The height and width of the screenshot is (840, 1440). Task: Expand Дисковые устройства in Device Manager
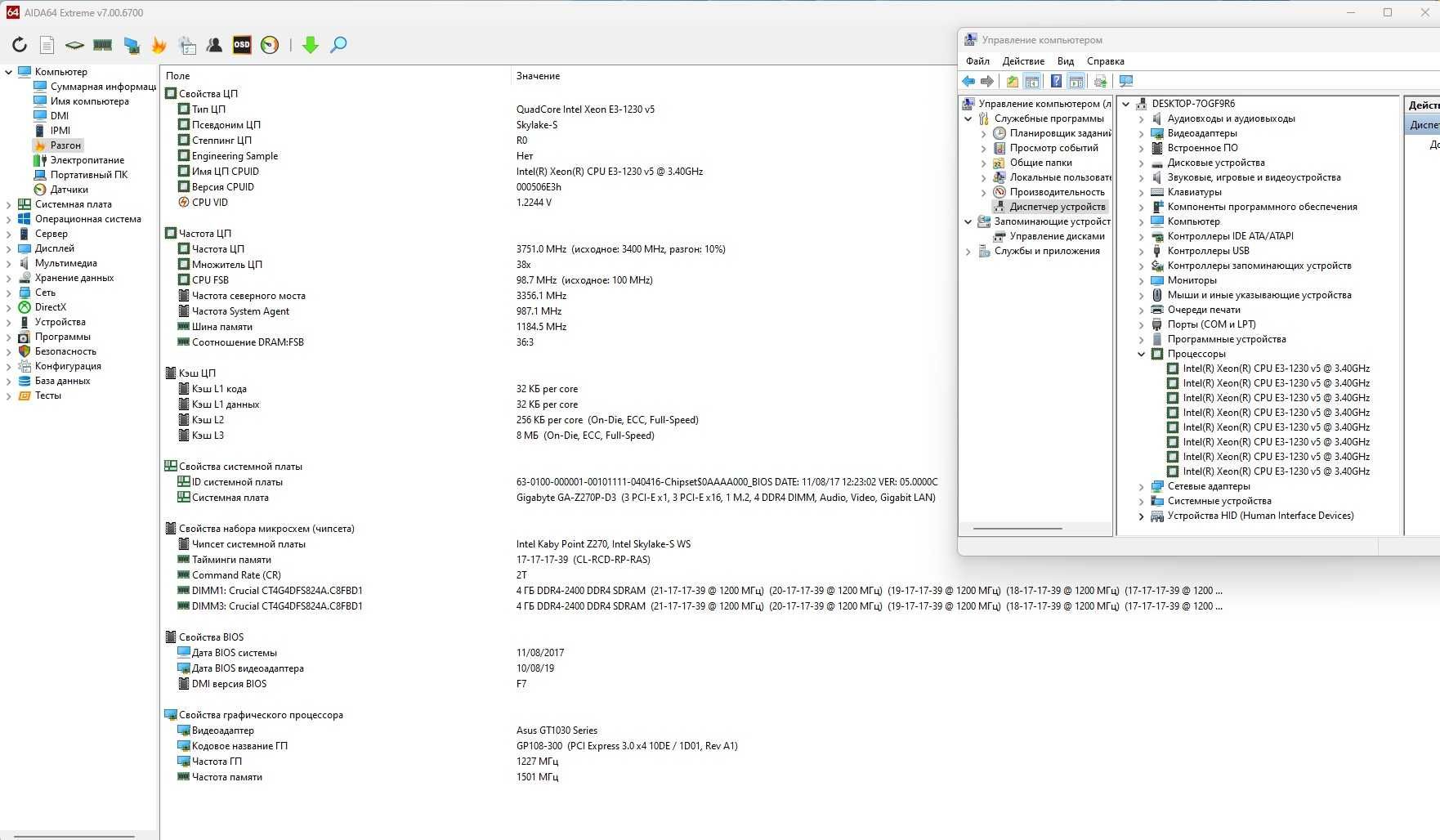[x=1142, y=163]
